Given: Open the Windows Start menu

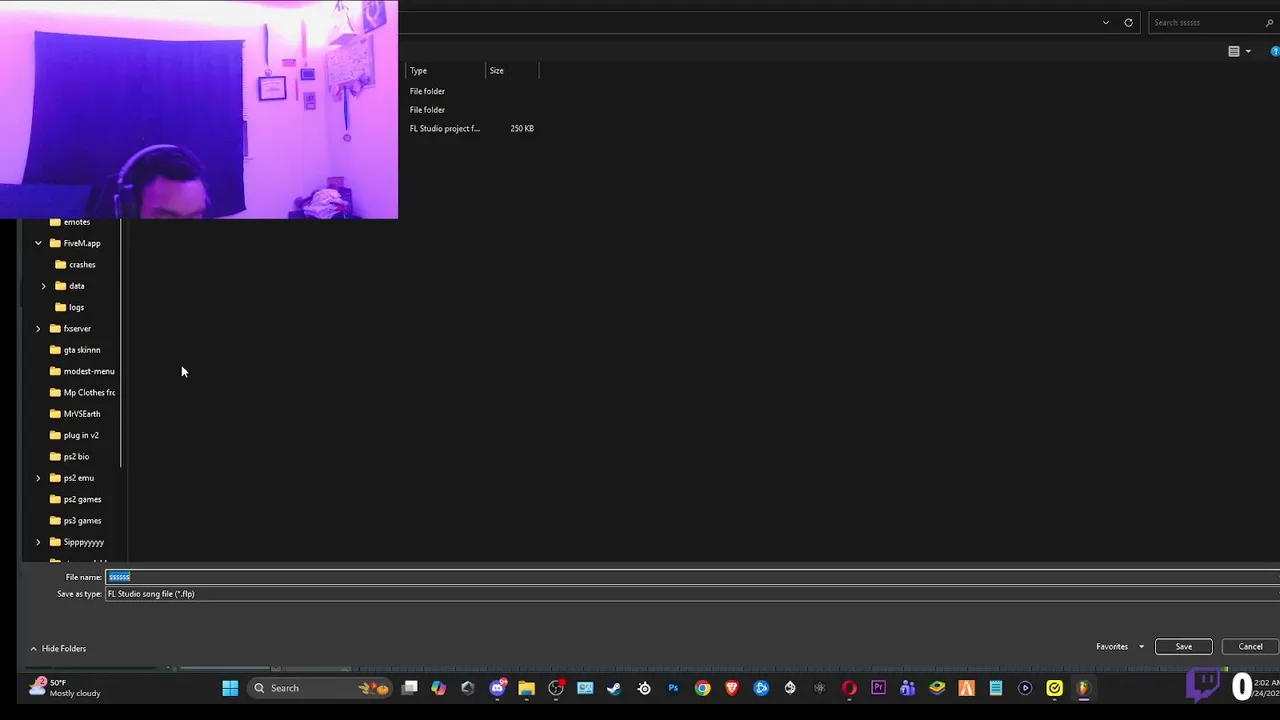Looking at the screenshot, I should click(x=230, y=688).
